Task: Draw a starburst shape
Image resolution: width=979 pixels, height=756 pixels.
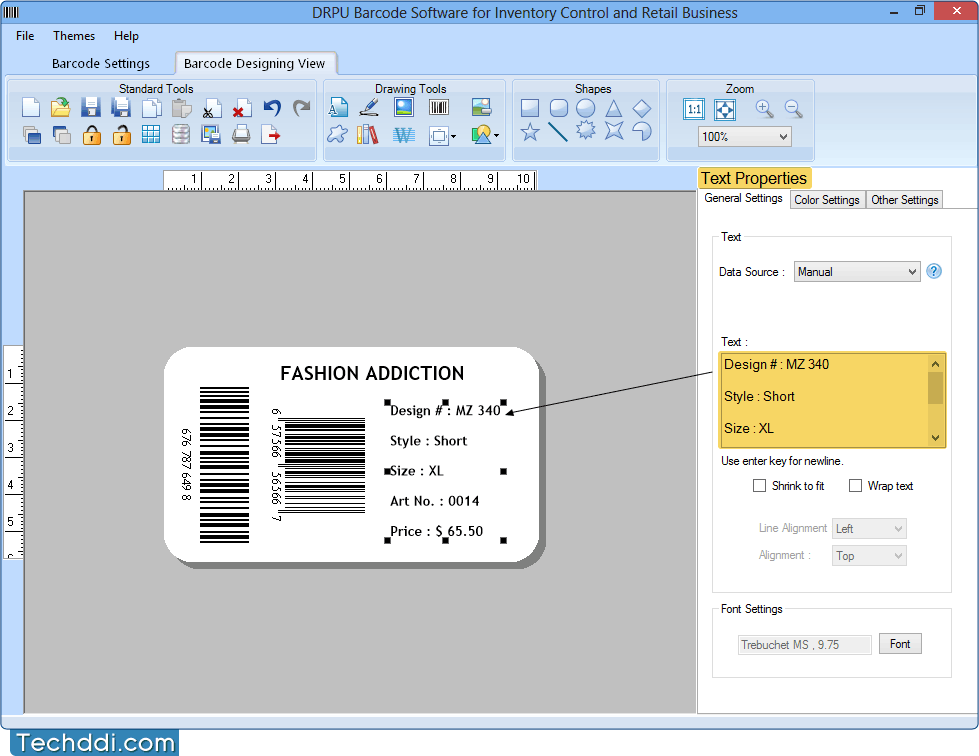Action: point(586,130)
